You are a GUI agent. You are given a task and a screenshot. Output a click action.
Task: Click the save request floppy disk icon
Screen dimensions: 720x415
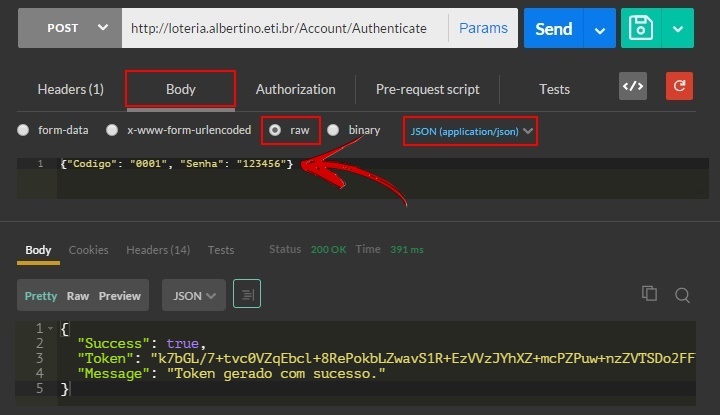tap(641, 28)
